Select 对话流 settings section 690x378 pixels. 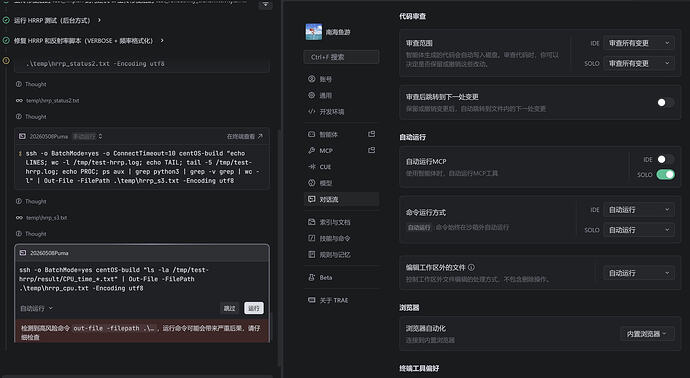[x=341, y=199]
